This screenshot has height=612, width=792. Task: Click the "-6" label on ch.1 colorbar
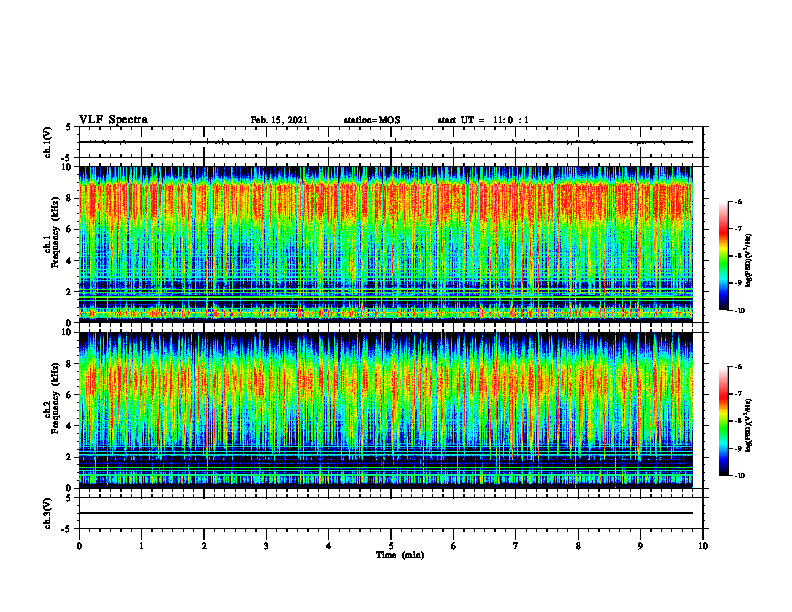click(x=738, y=201)
